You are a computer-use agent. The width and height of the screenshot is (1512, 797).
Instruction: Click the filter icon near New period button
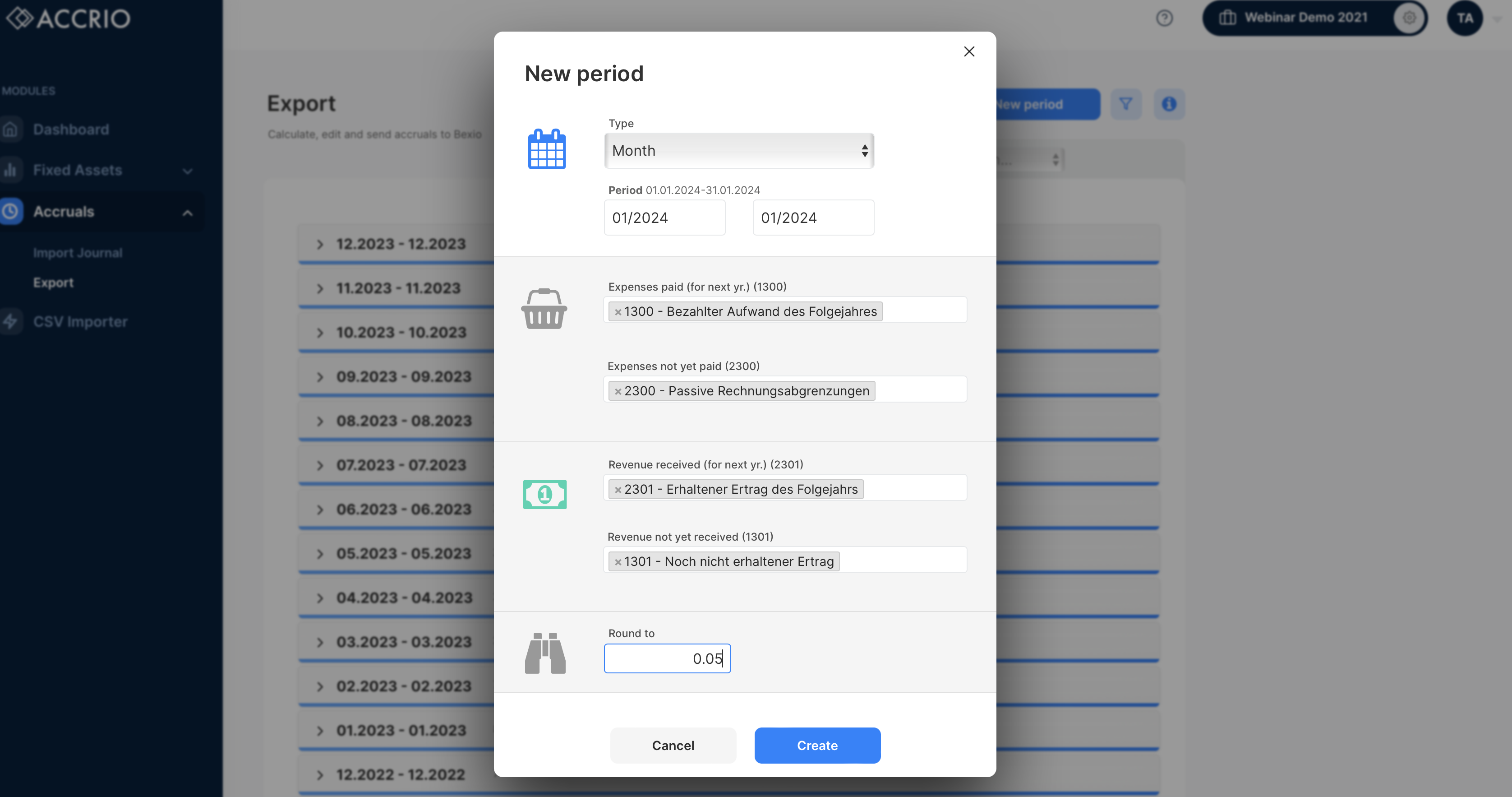pyautogui.click(x=1126, y=104)
